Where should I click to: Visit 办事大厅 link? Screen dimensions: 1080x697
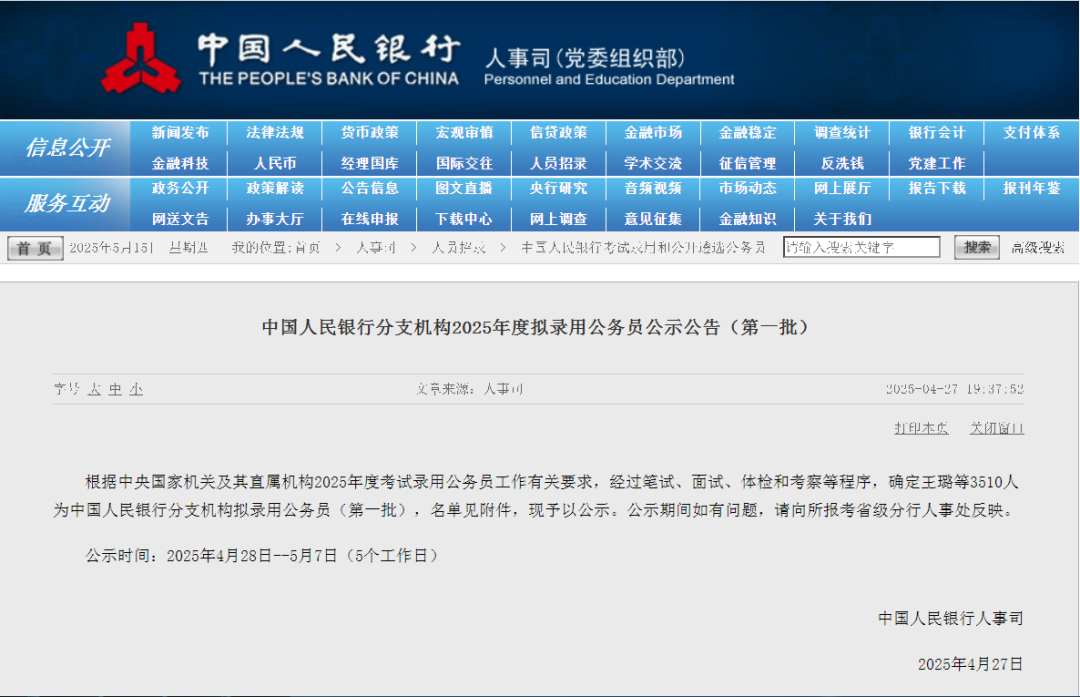pyautogui.click(x=275, y=219)
